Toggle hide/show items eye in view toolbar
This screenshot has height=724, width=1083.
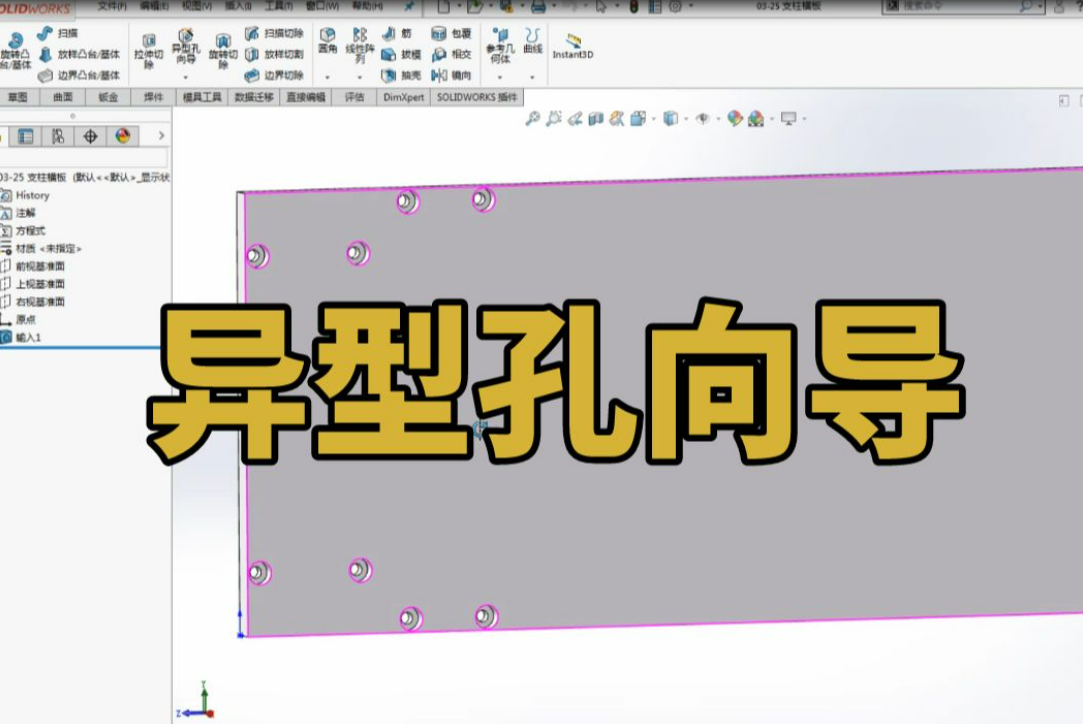704,119
